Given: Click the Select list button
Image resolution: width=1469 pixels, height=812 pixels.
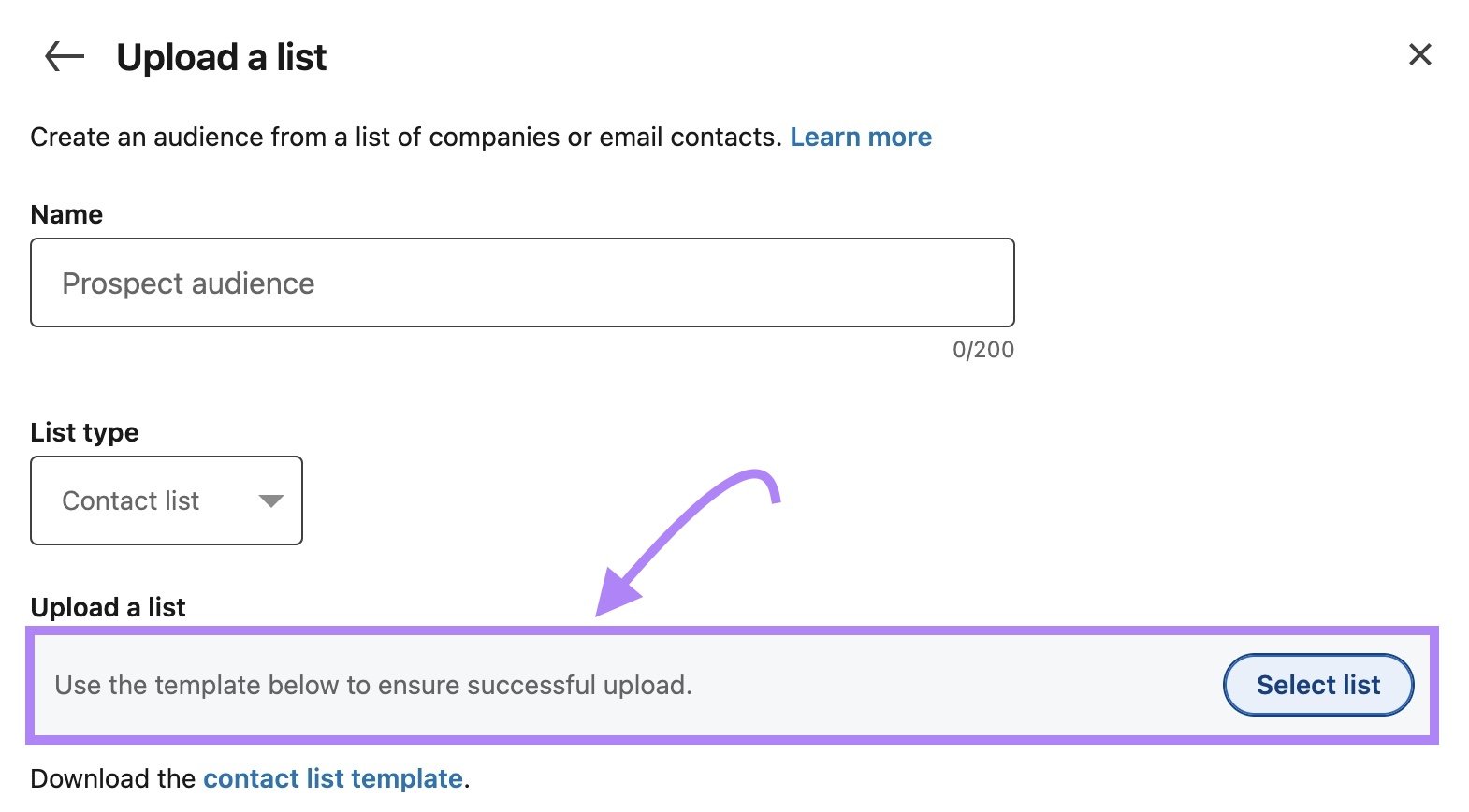Looking at the screenshot, I should point(1317,684).
